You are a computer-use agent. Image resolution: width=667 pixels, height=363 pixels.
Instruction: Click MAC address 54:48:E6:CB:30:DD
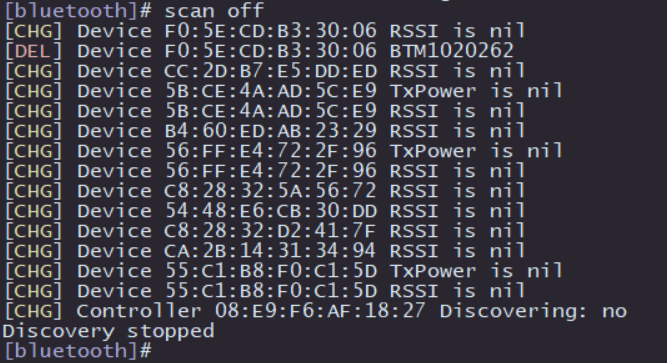point(271,211)
